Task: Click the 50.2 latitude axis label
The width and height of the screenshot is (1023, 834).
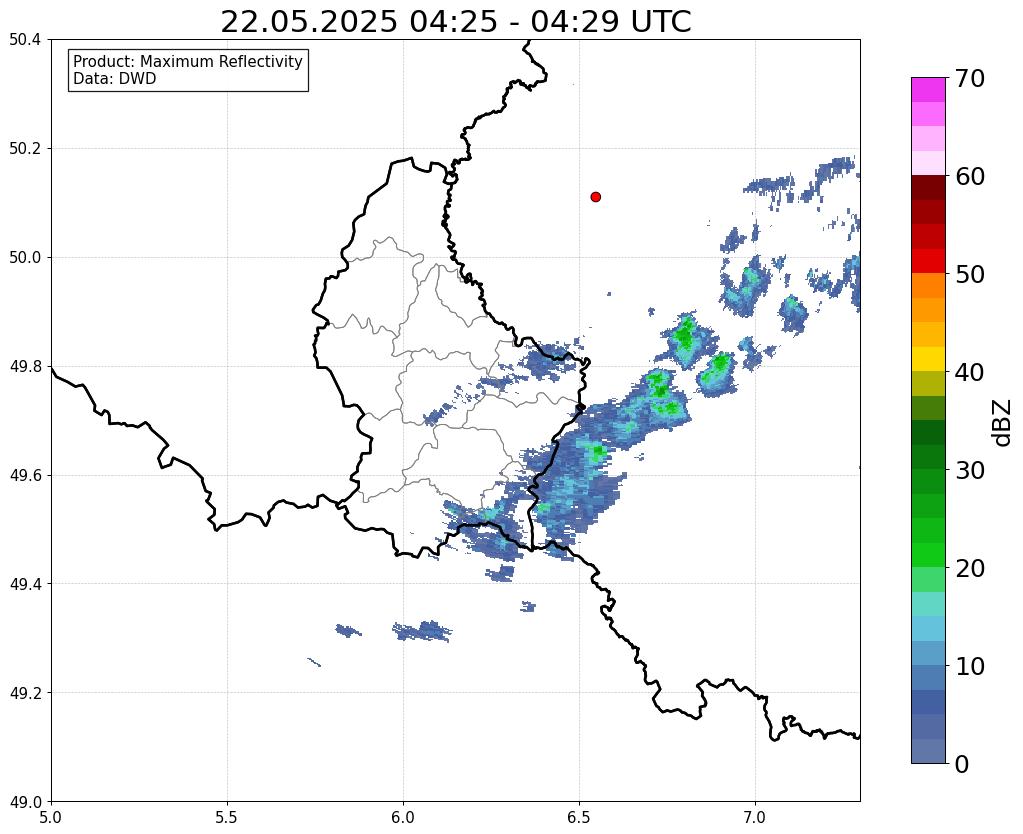Action: click(x=25, y=148)
